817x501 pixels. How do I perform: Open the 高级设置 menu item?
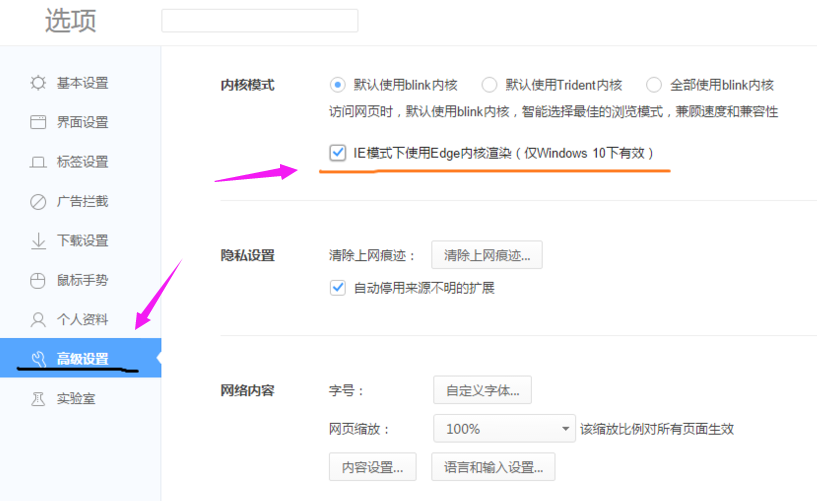82,359
